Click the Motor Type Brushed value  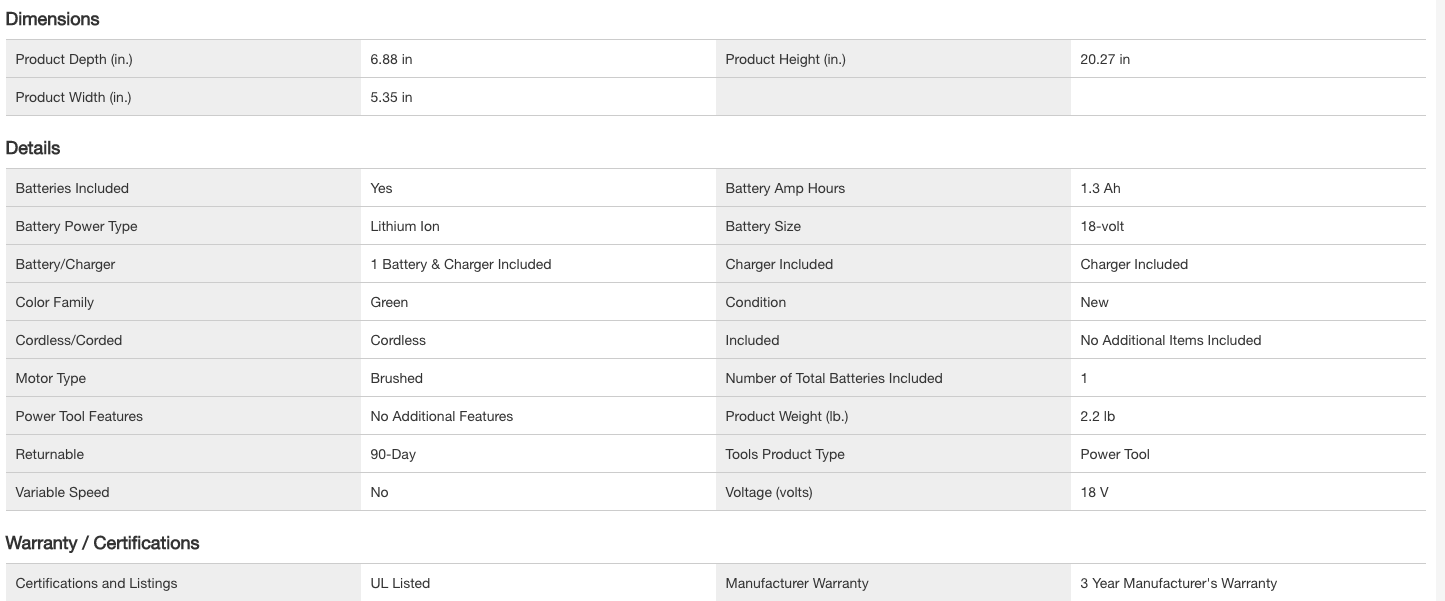[396, 378]
